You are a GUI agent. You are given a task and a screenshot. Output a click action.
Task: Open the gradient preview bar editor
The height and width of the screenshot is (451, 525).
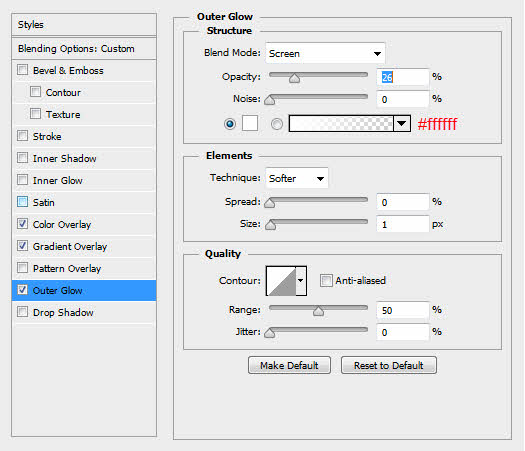coord(341,124)
